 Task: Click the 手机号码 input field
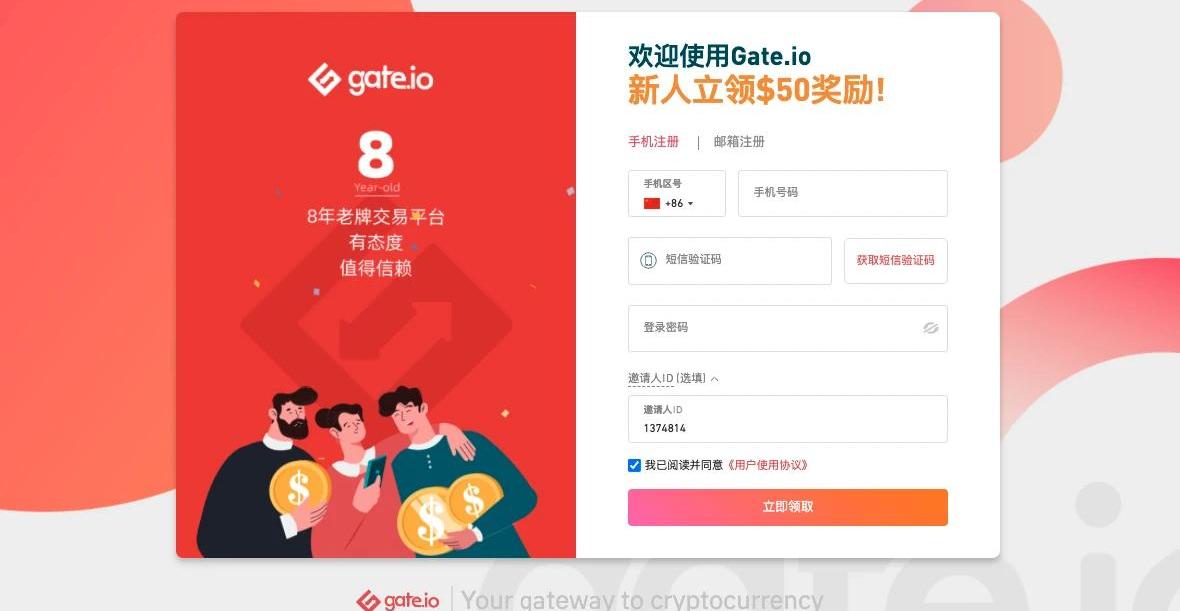(843, 193)
